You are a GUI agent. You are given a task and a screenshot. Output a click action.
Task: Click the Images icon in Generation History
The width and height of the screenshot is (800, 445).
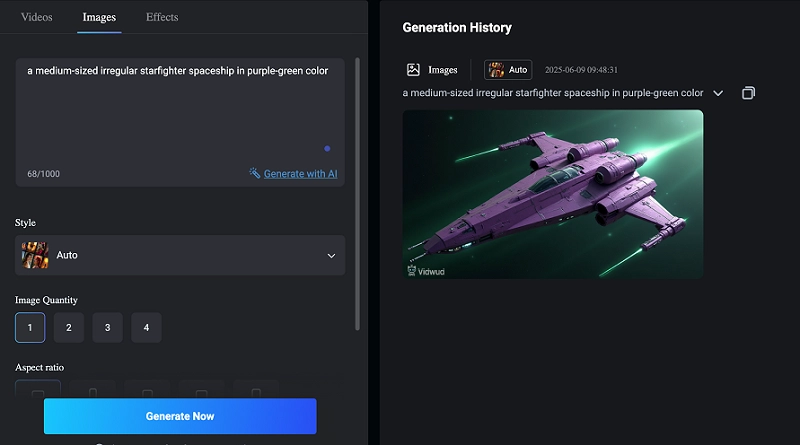tap(413, 70)
